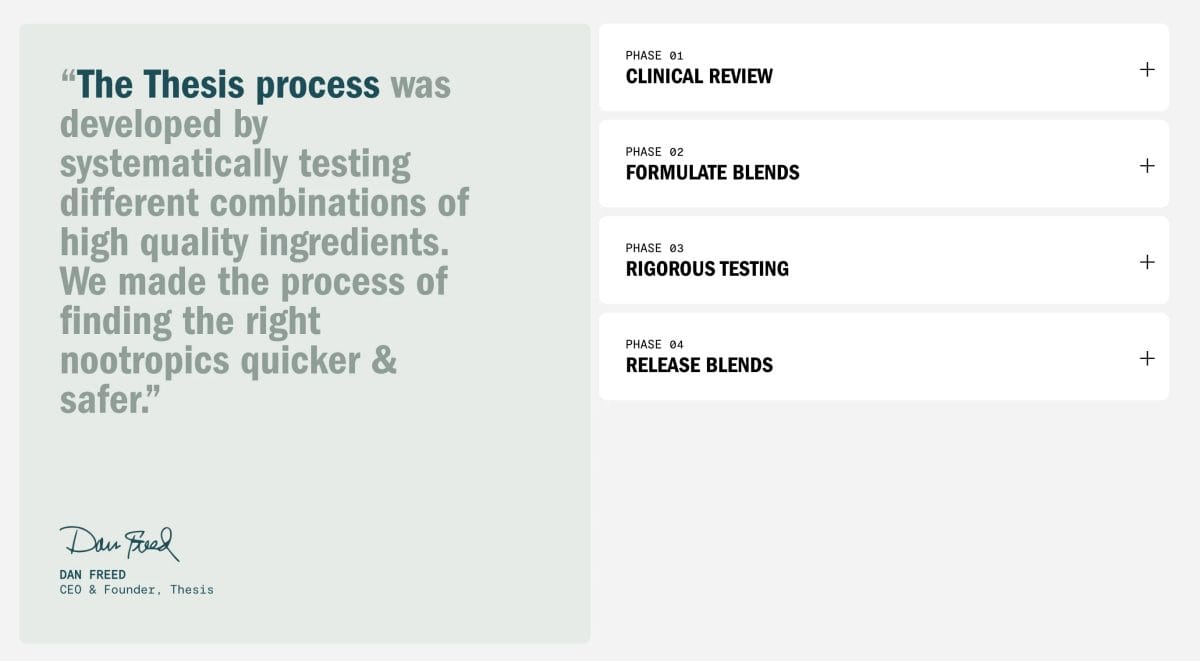
Task: Select the Phase 04 label
Action: click(654, 344)
